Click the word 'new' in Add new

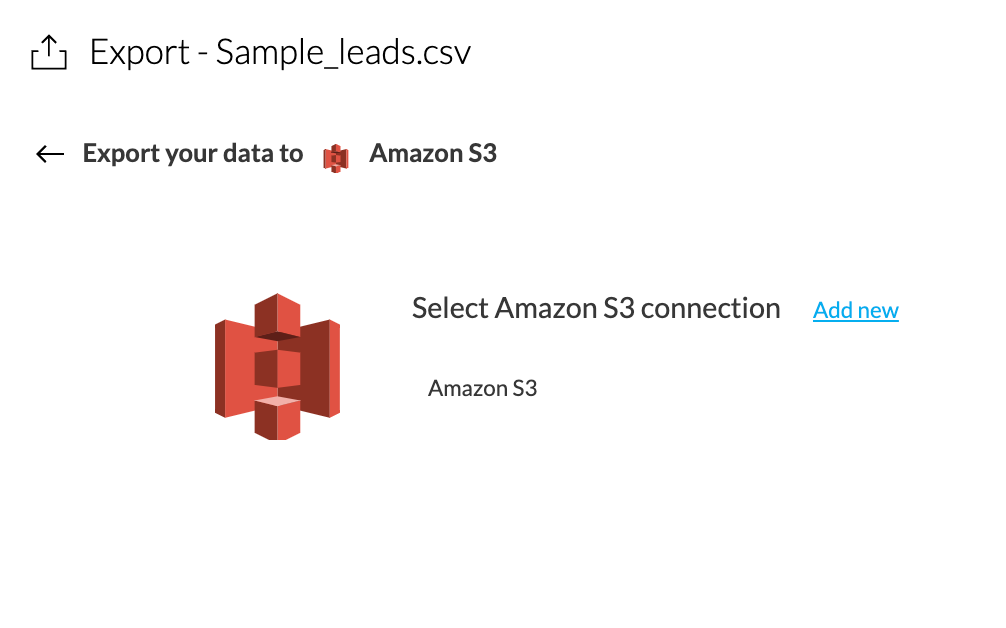pos(878,311)
